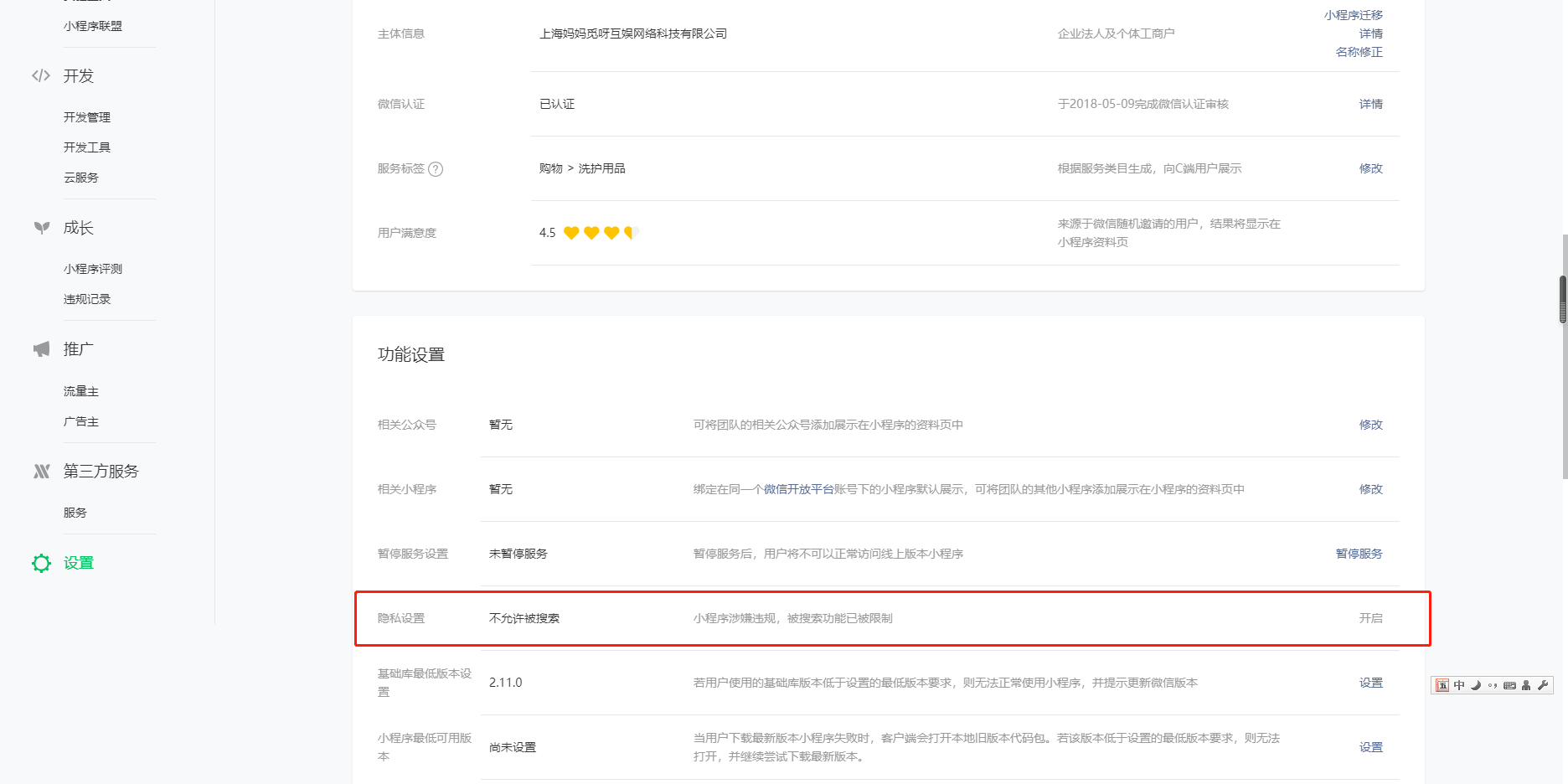The width and height of the screenshot is (1568, 784).
Task: Open the 微信开放平台 hyperlink
Action: pos(798,489)
